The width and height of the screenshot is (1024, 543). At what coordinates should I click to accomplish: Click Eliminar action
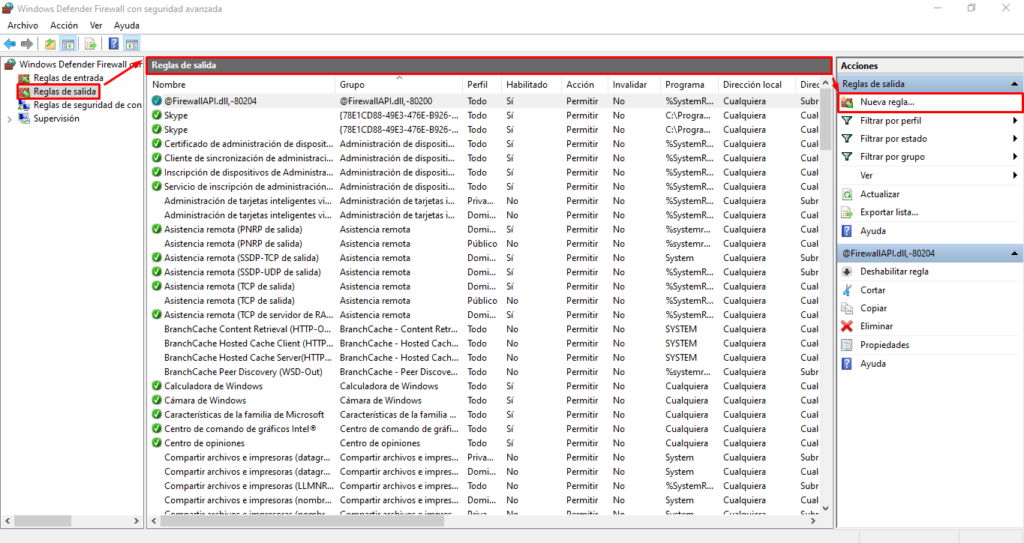[876, 326]
